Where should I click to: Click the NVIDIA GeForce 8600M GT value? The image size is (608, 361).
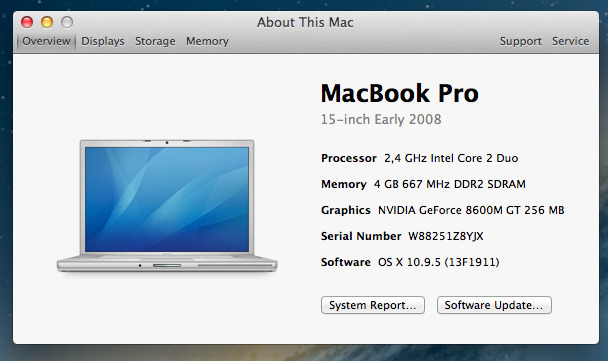(471, 210)
